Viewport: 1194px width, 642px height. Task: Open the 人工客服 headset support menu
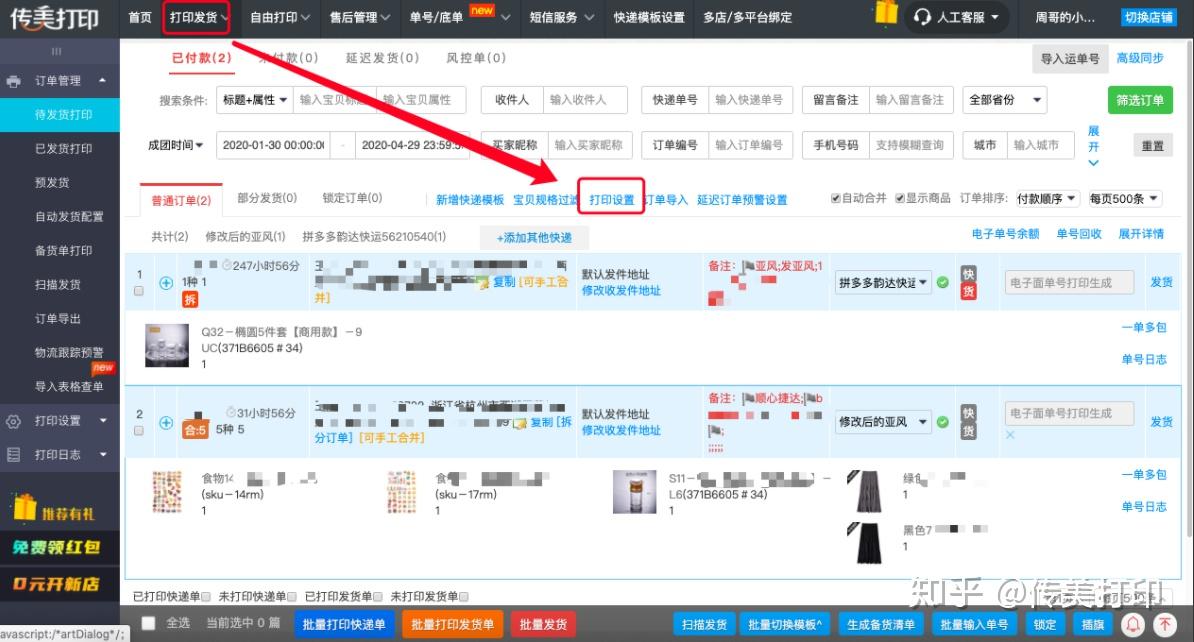(956, 17)
